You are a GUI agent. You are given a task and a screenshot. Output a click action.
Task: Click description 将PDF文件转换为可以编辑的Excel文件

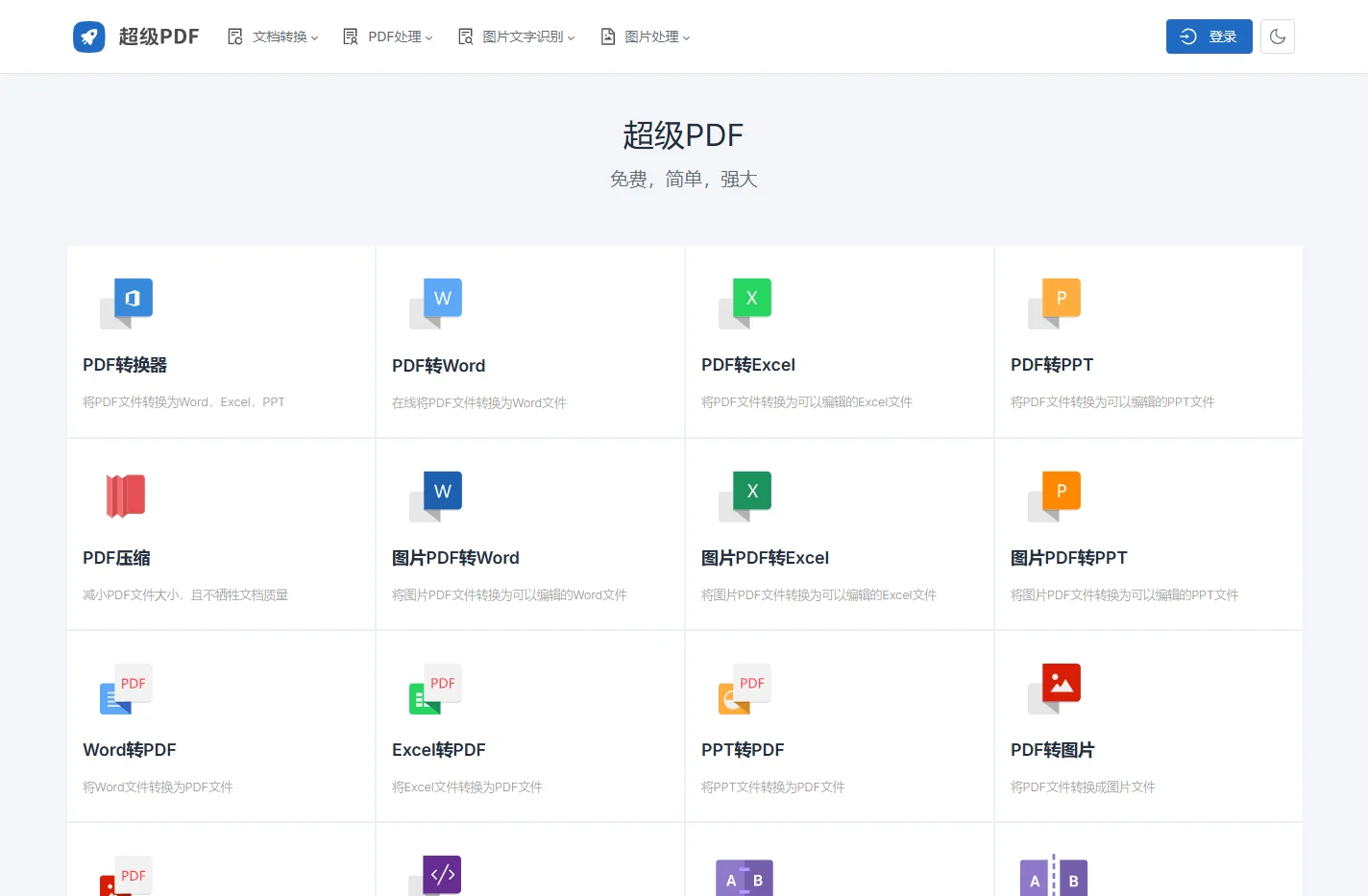807,402
